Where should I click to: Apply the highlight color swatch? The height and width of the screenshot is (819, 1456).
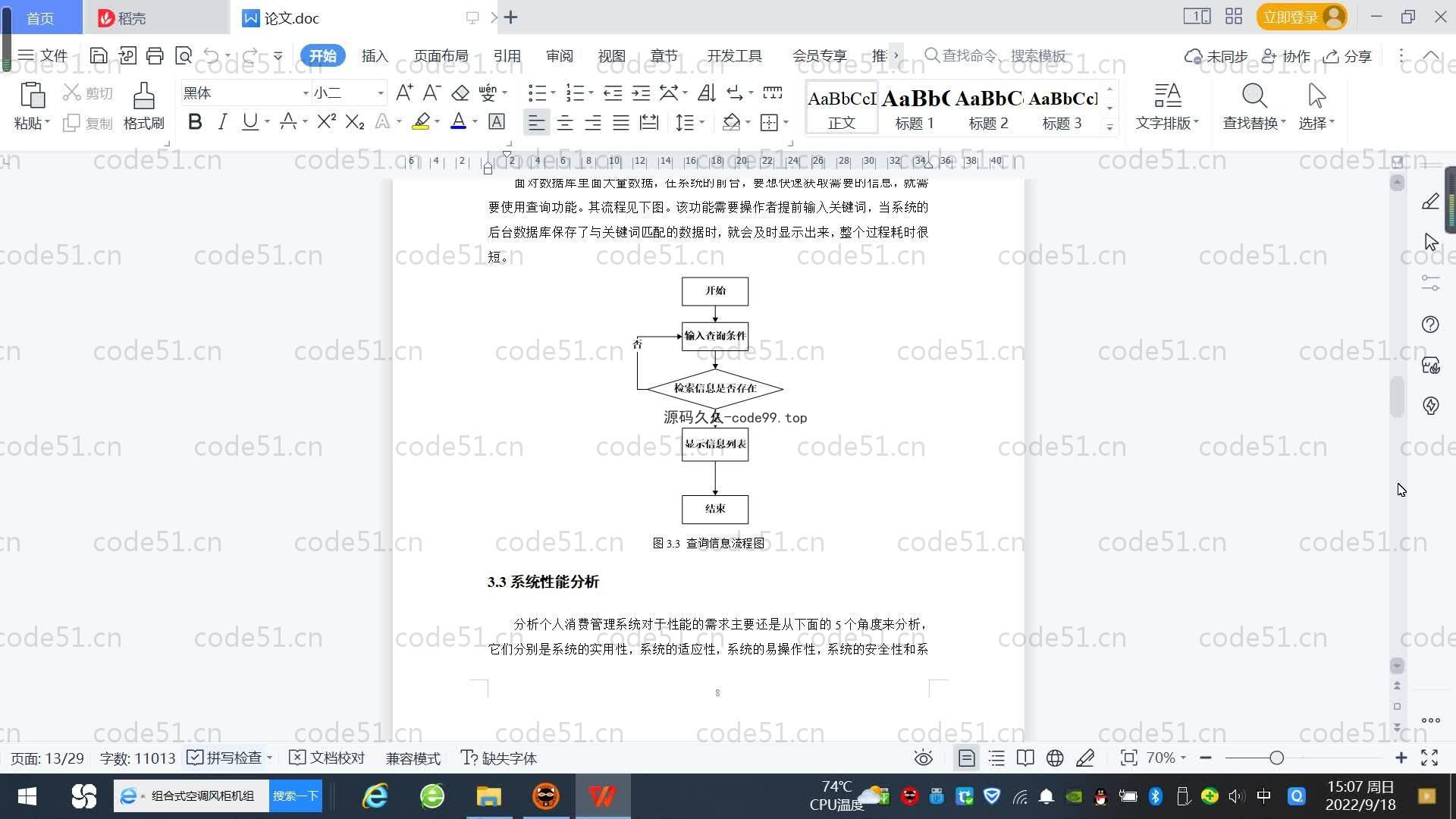[x=421, y=121]
